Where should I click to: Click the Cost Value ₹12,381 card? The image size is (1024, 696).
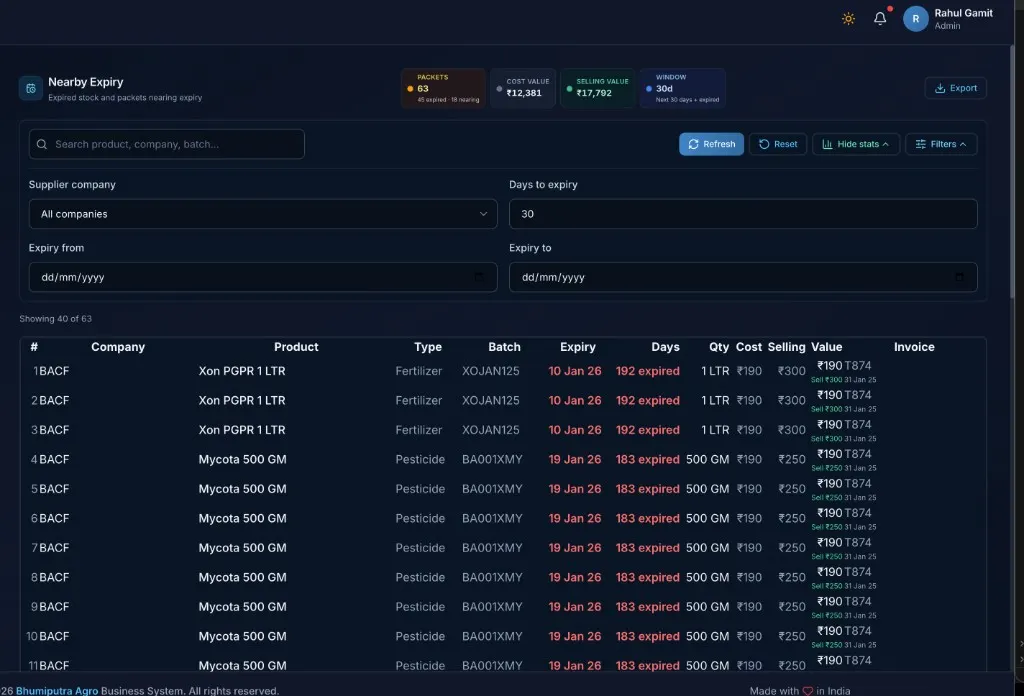(523, 88)
